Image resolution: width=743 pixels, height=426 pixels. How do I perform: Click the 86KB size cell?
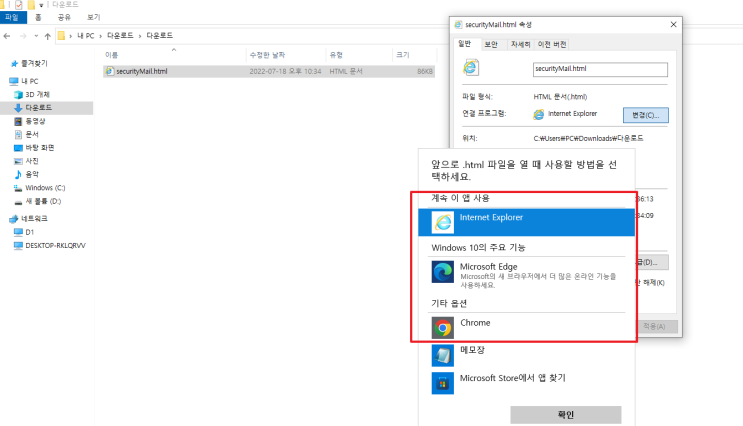[x=425, y=72]
